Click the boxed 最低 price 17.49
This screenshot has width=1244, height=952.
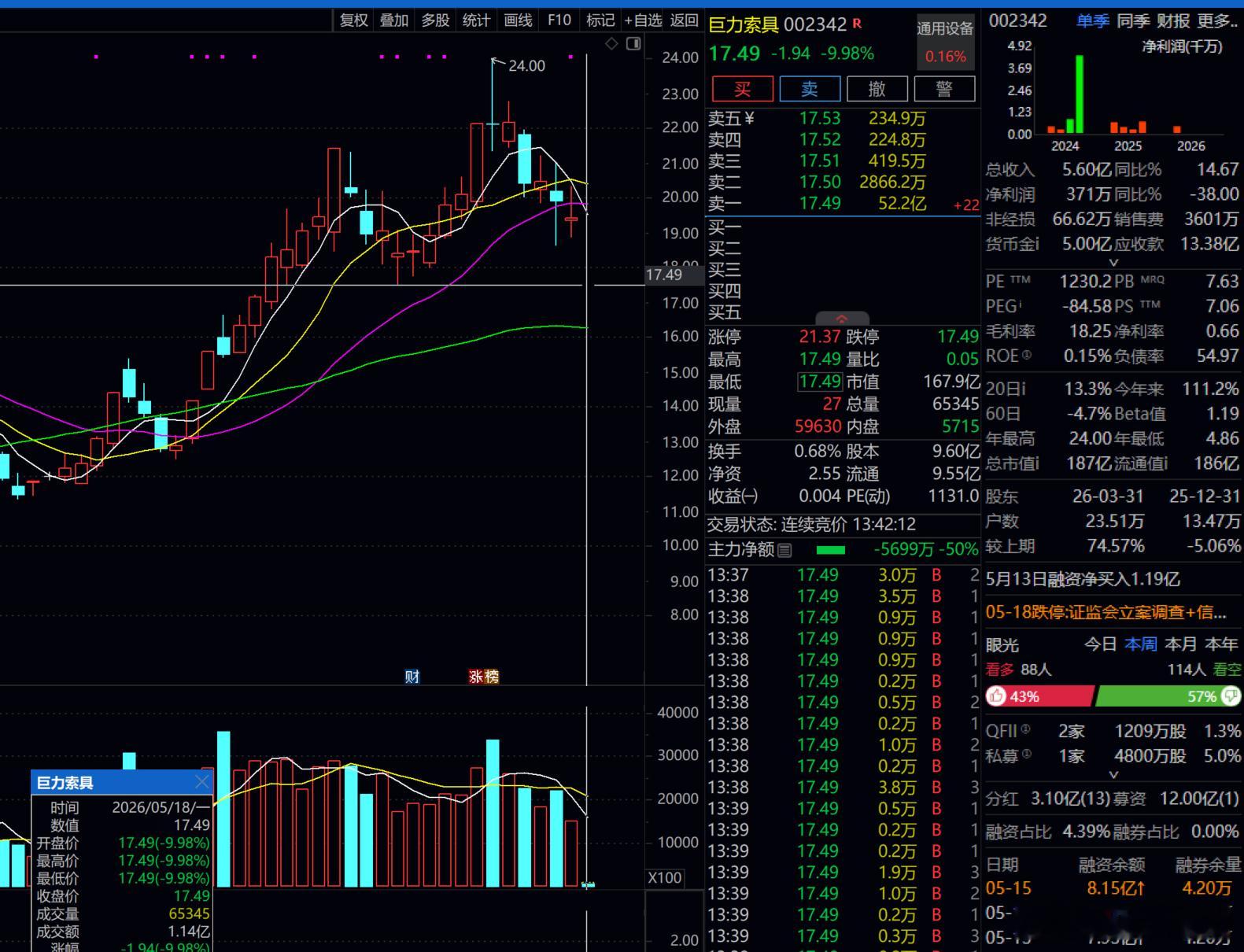[x=820, y=382]
